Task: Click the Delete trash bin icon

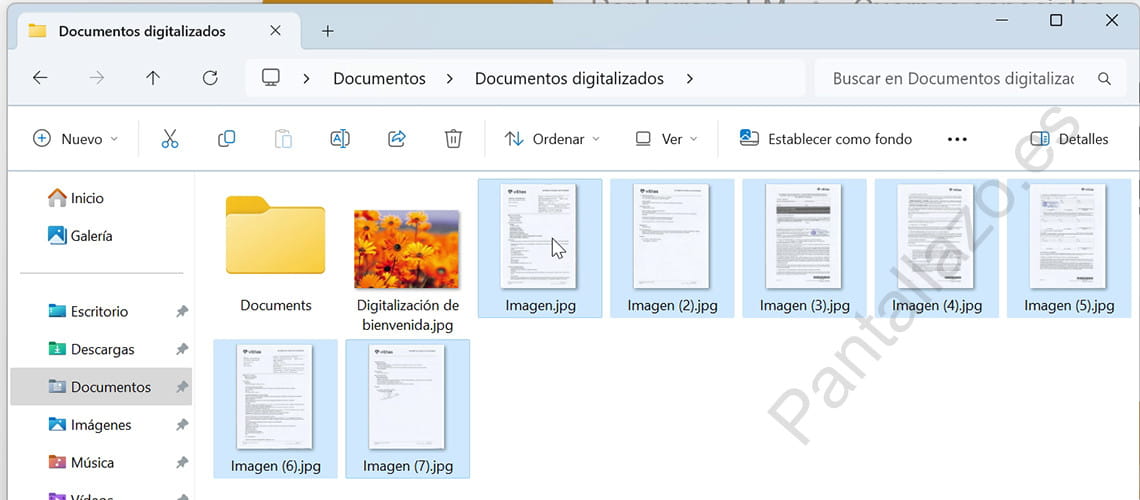Action: 453,139
